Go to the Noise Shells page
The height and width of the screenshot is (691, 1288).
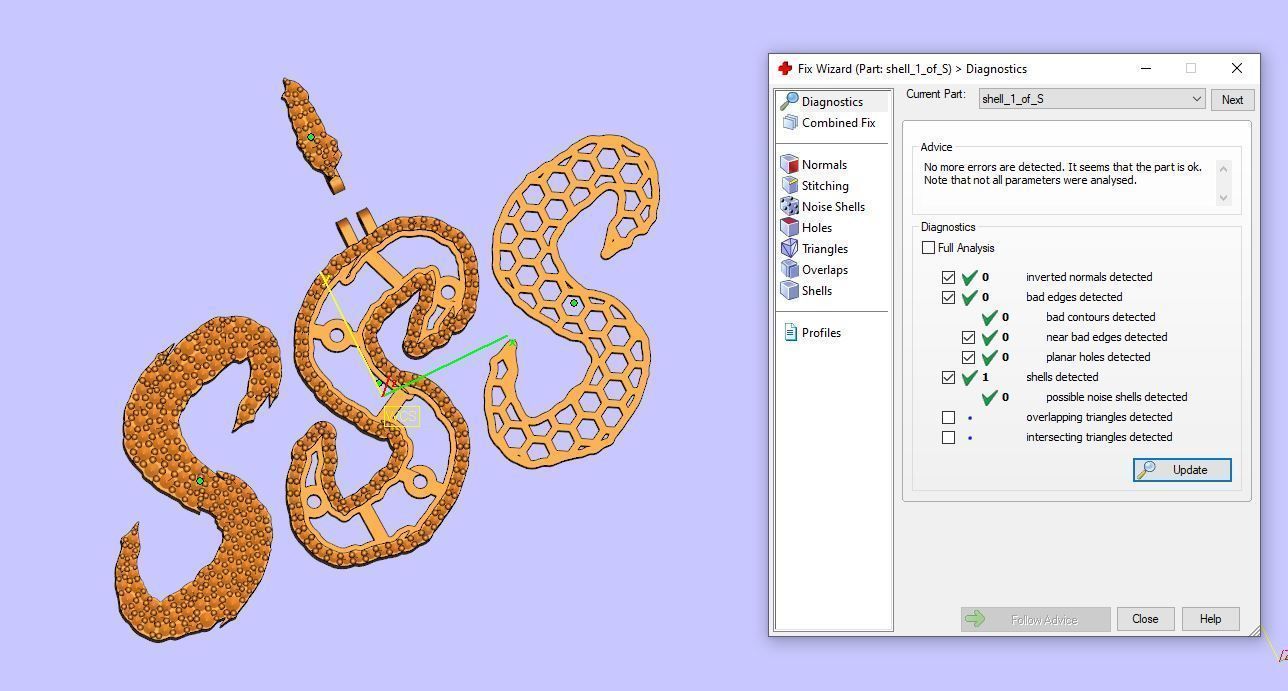[833, 207]
